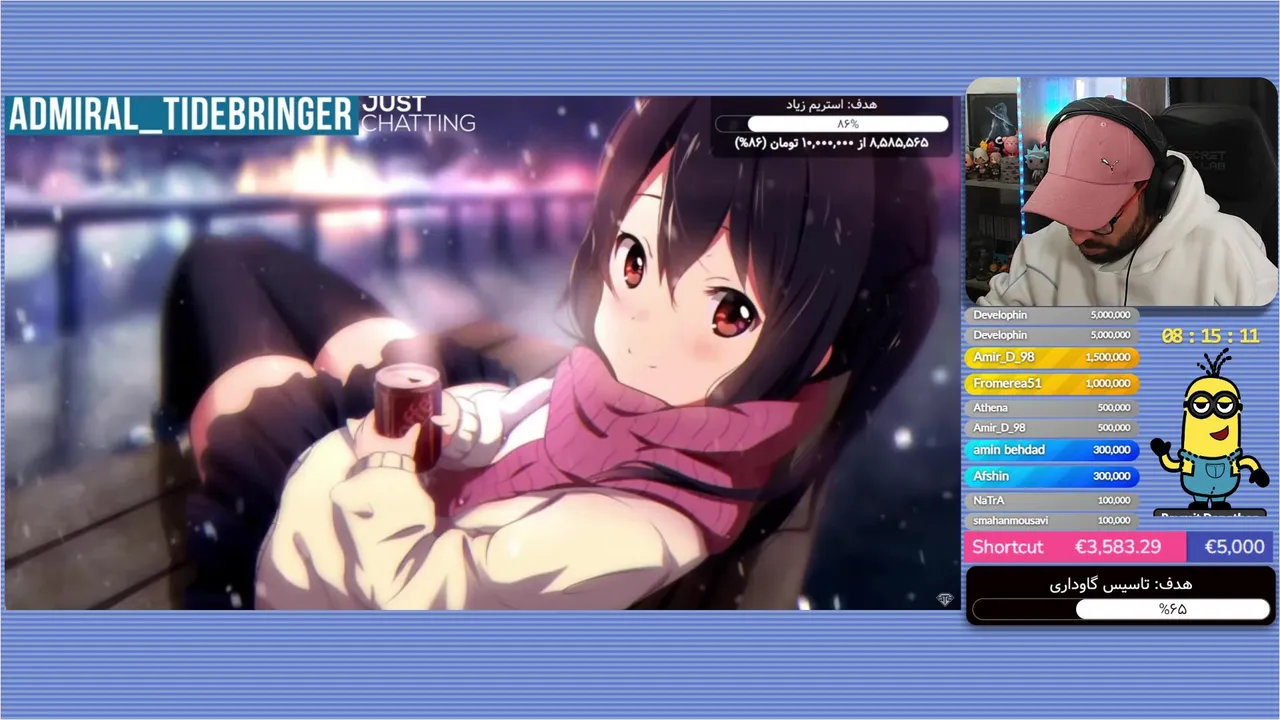Screen dimensions: 1280x720
Task: Select the Athena 500,000 donor row
Action: tap(1052, 408)
